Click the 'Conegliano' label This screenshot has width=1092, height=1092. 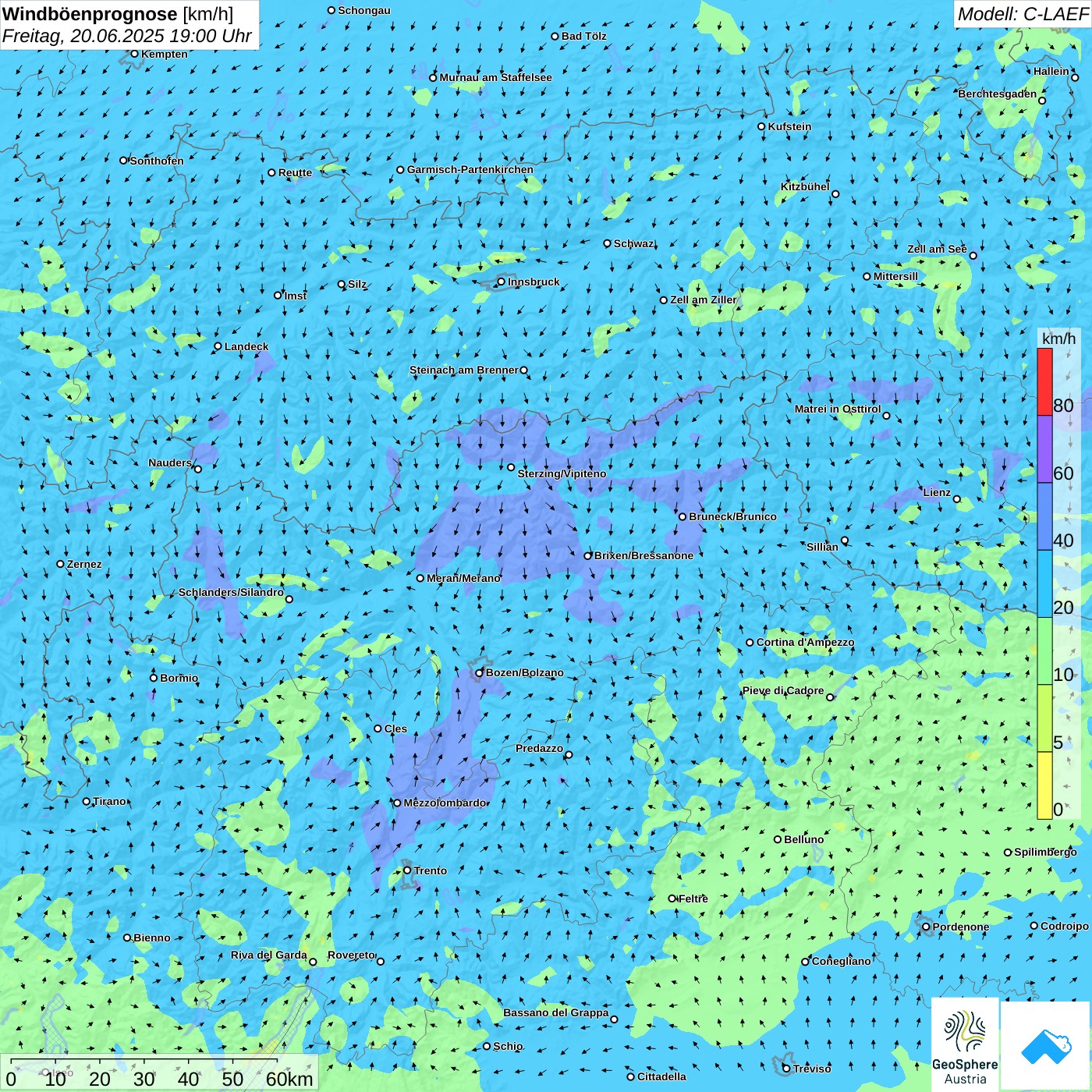(841, 961)
